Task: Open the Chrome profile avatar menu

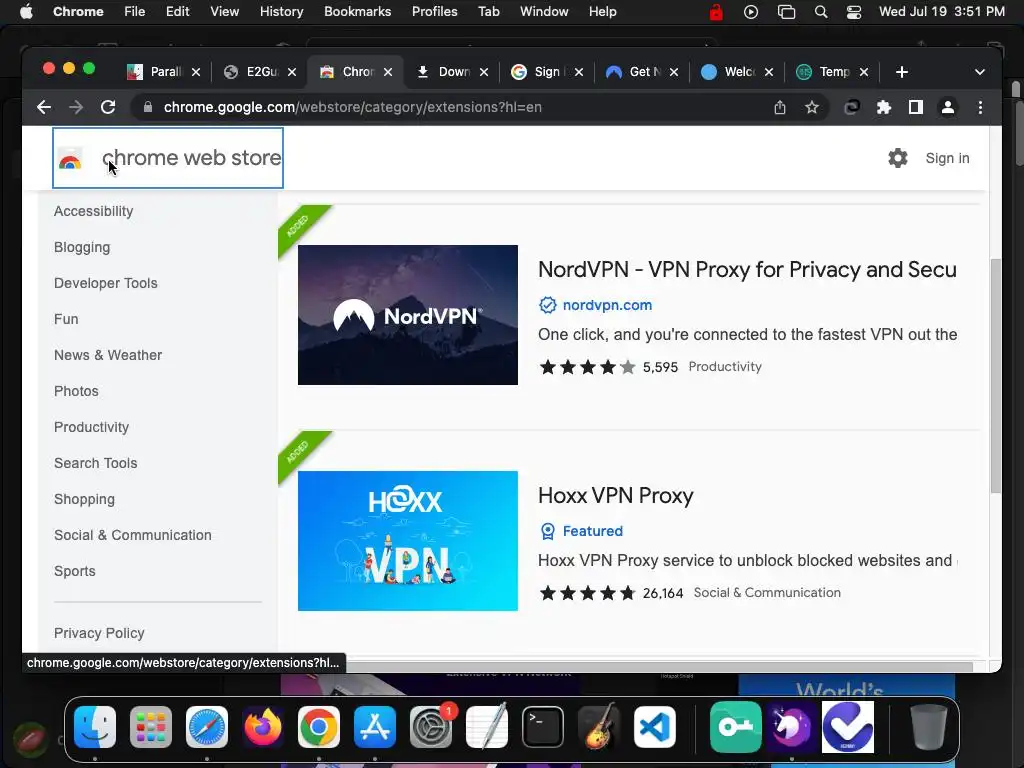Action: [x=948, y=107]
